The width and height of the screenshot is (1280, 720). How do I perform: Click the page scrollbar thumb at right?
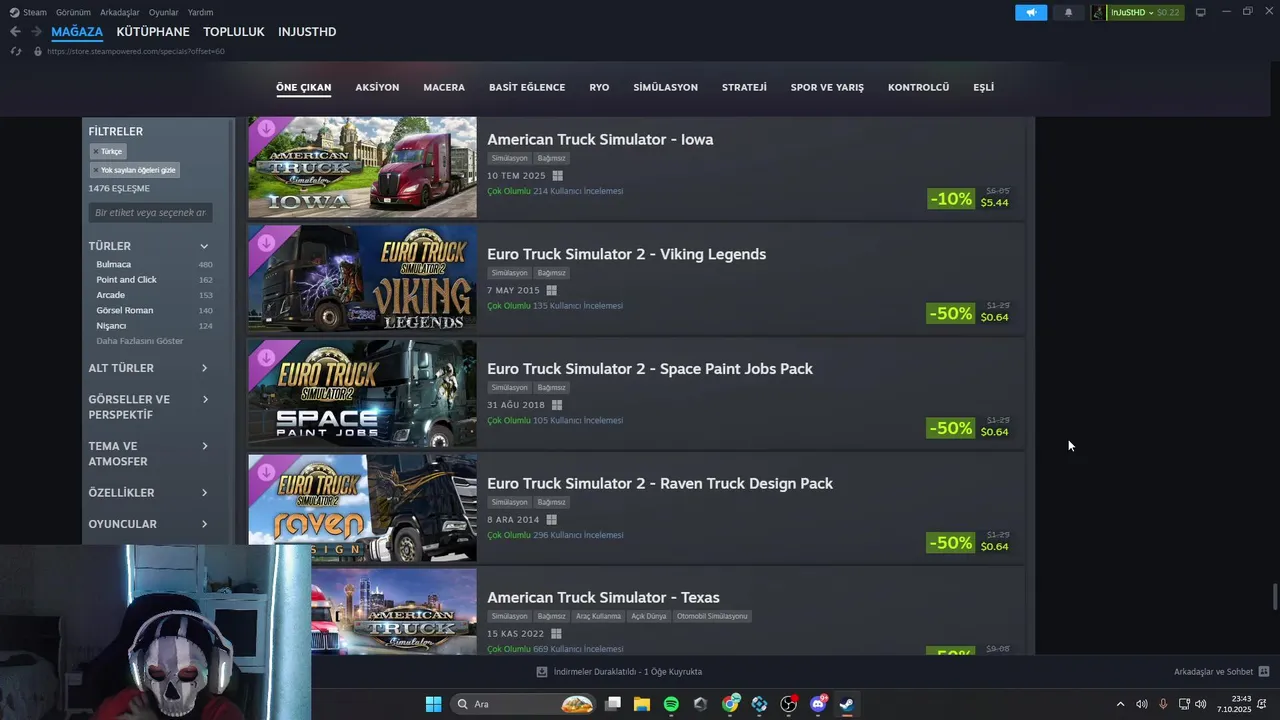[1275, 596]
